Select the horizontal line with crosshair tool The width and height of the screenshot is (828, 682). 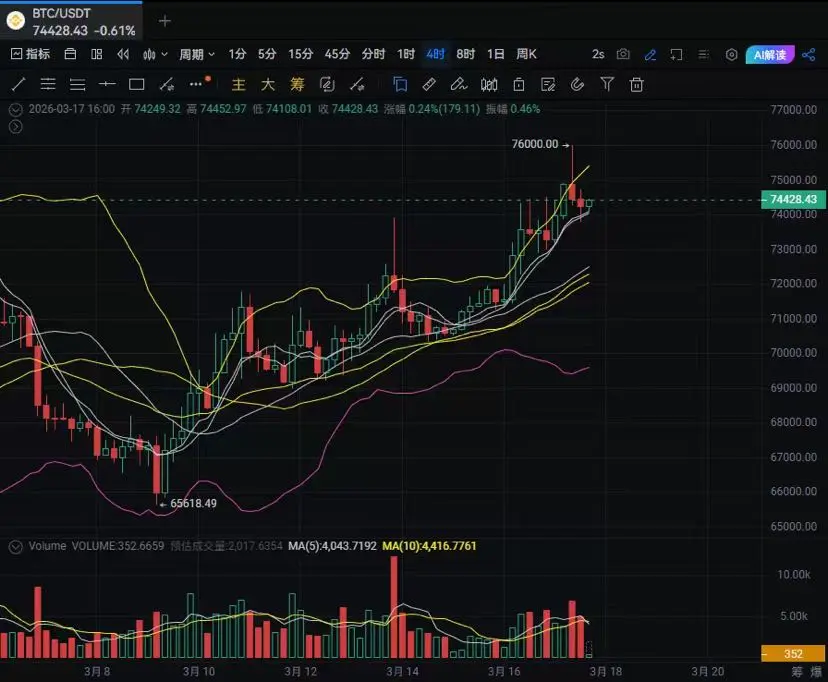[x=107, y=84]
